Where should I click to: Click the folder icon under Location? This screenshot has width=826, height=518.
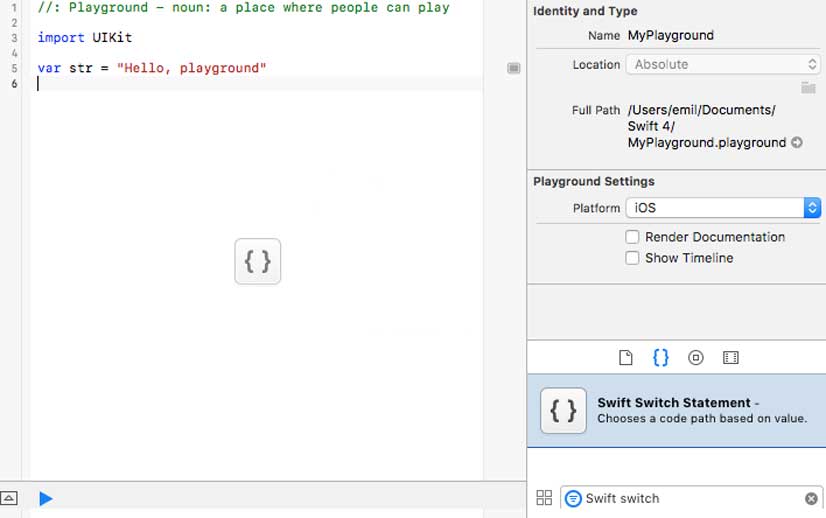coord(808,88)
